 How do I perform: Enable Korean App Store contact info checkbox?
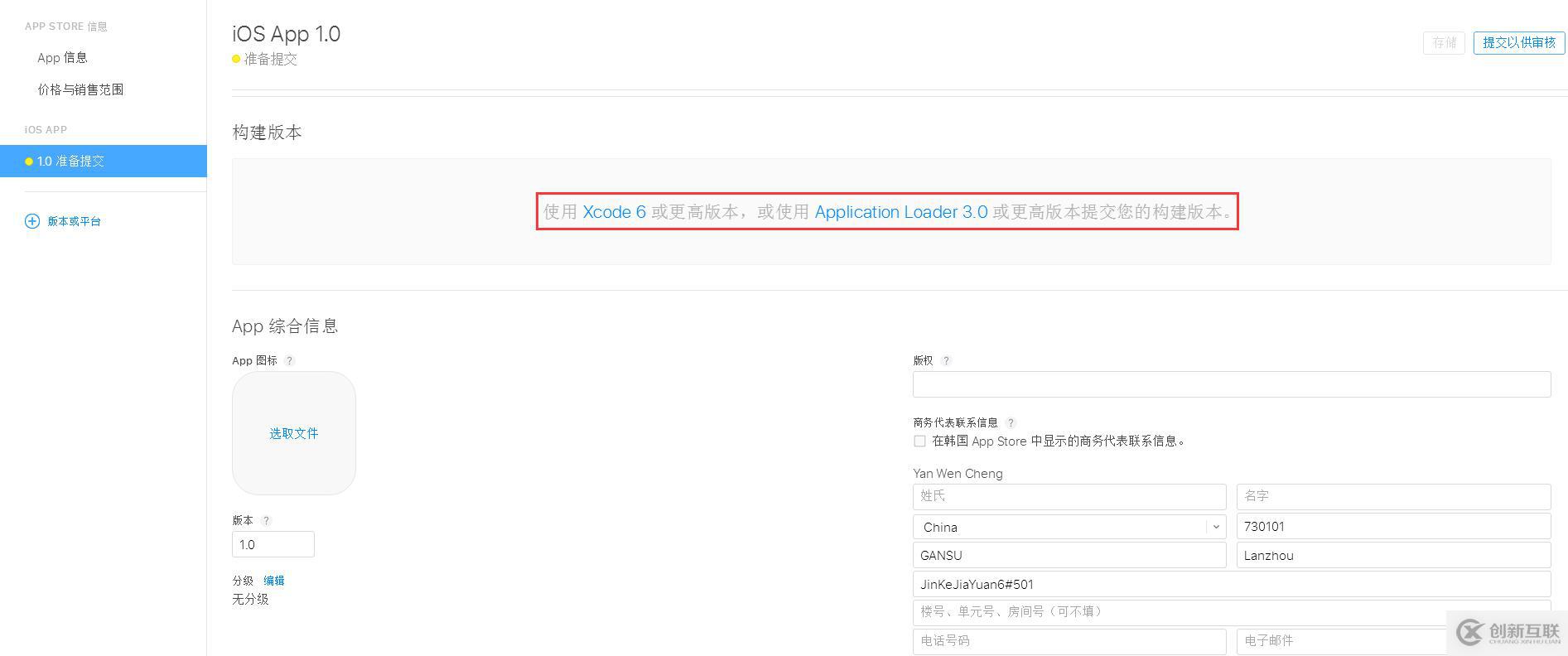tap(919, 441)
